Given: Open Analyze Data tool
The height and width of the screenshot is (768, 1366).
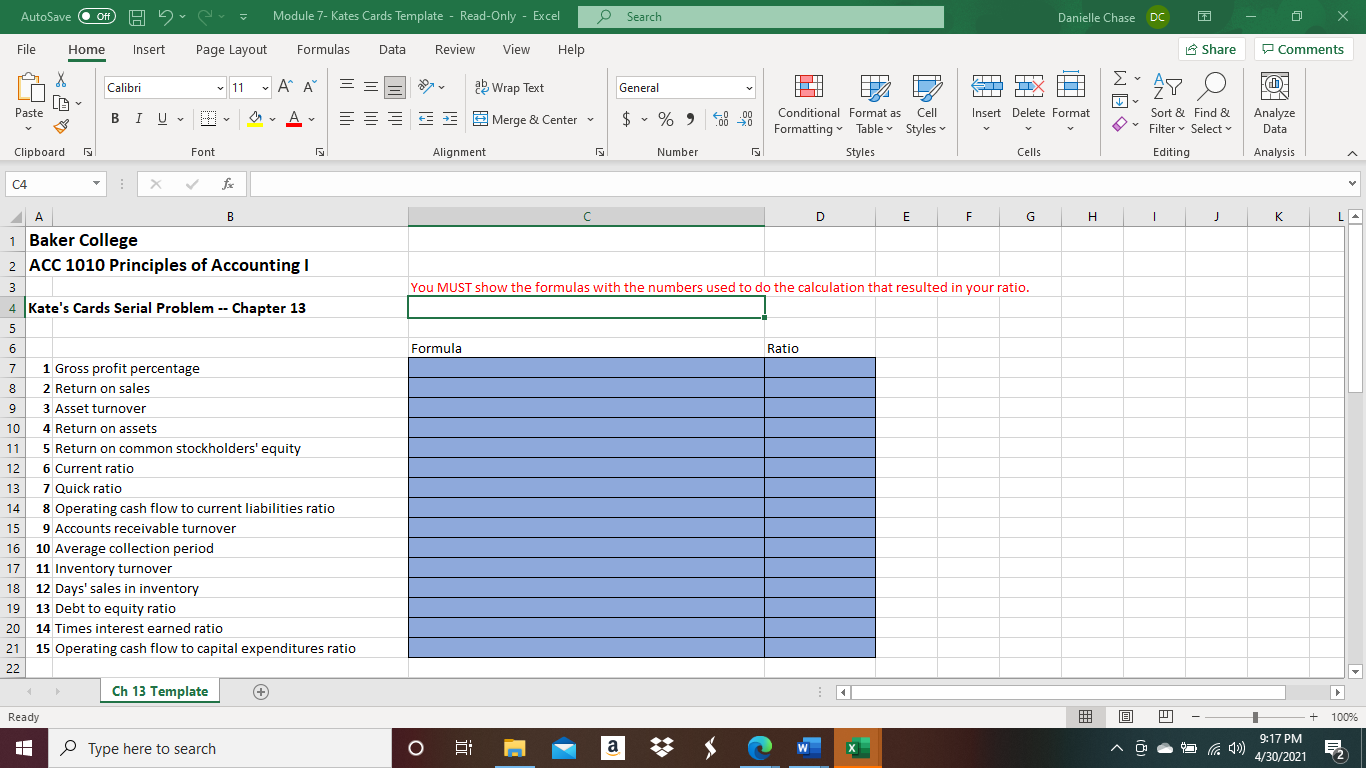Looking at the screenshot, I should tap(1274, 103).
